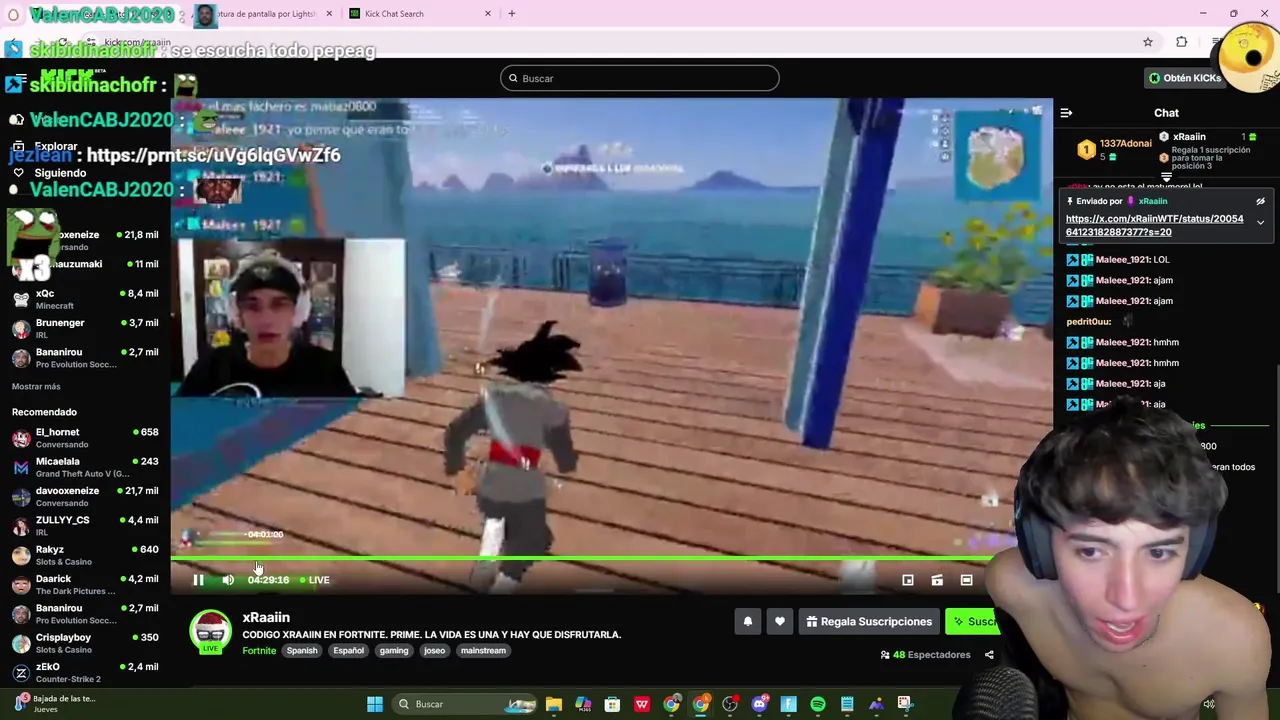Select the gaming tag
The width and height of the screenshot is (1280, 720).
394,651
